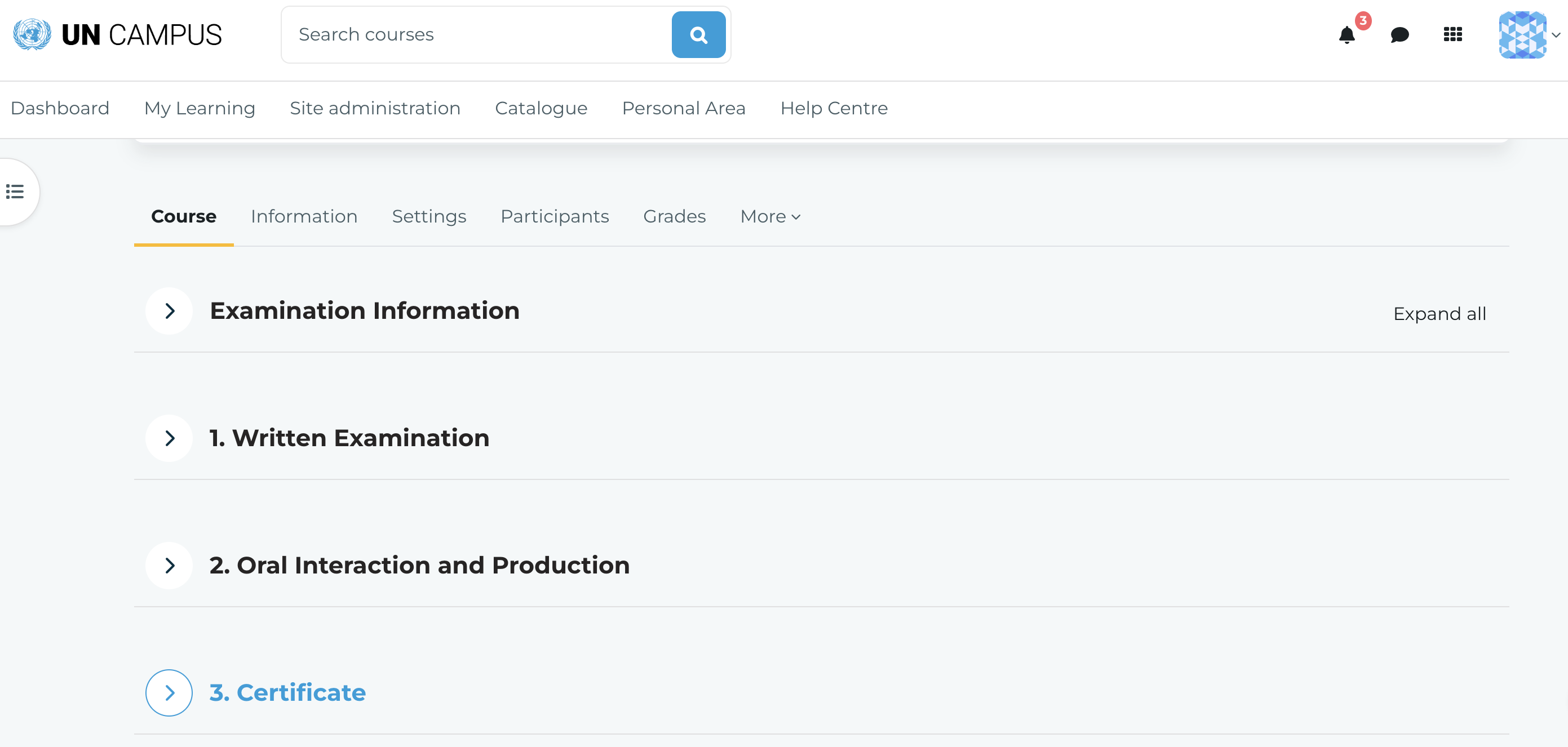Click the user avatar picture

[x=1522, y=35]
